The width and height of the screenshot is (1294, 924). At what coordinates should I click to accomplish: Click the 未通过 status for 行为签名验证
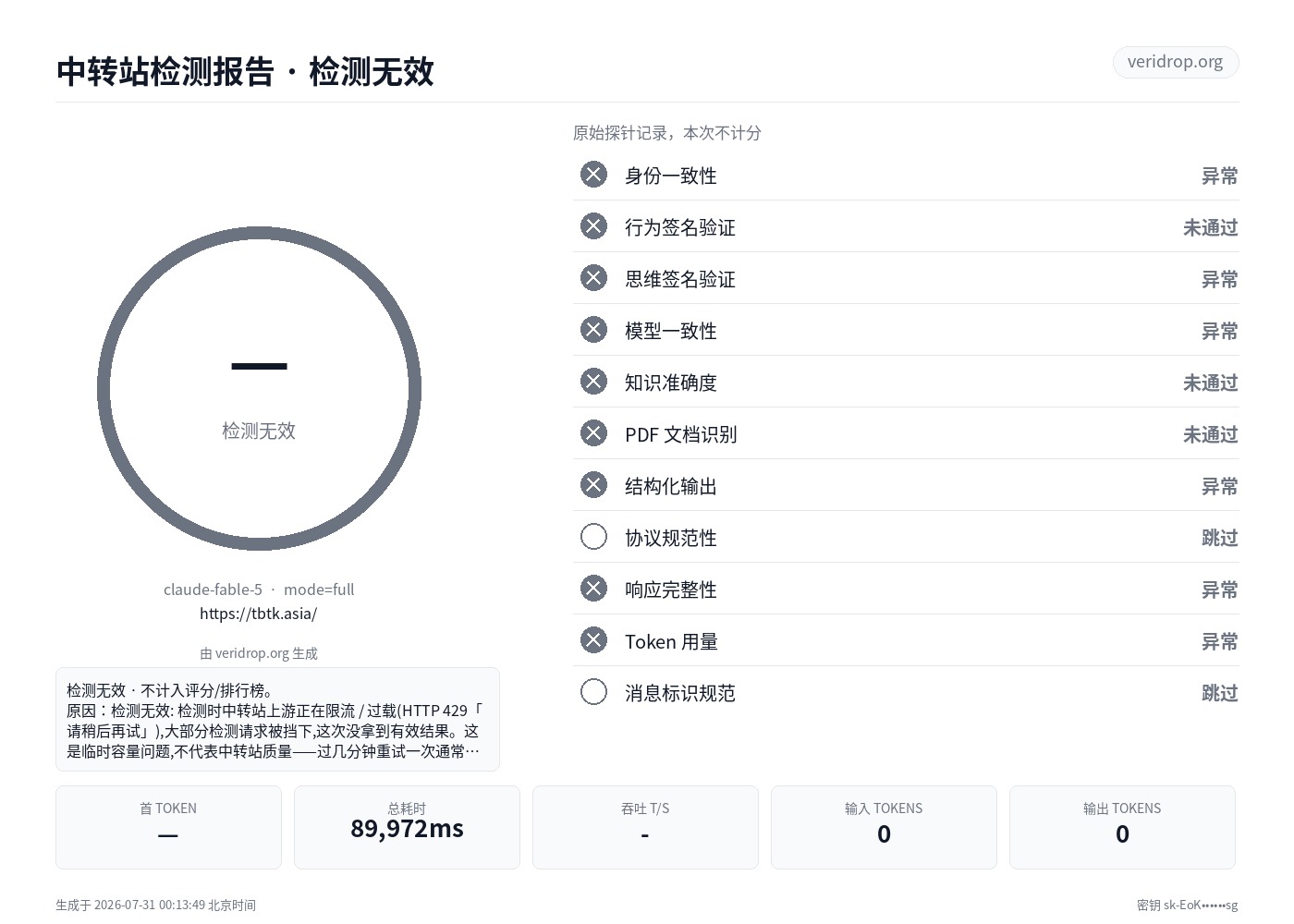pos(1210,227)
